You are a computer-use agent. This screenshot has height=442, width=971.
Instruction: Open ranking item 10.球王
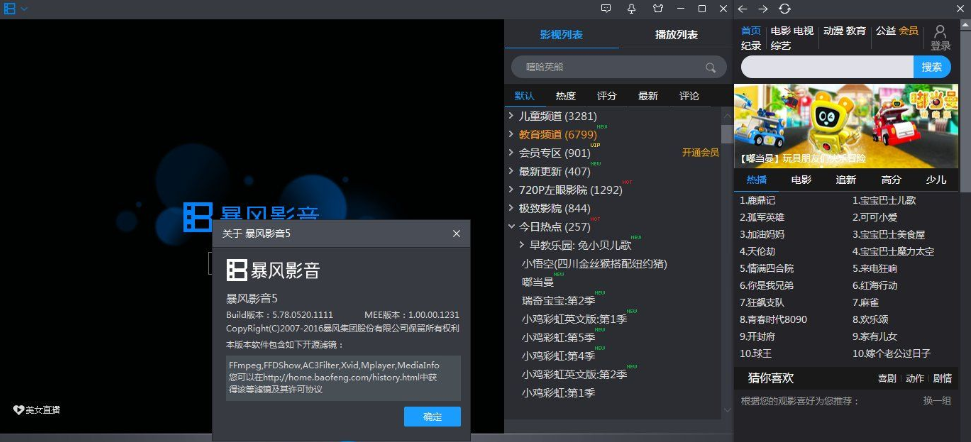[x=755, y=353]
